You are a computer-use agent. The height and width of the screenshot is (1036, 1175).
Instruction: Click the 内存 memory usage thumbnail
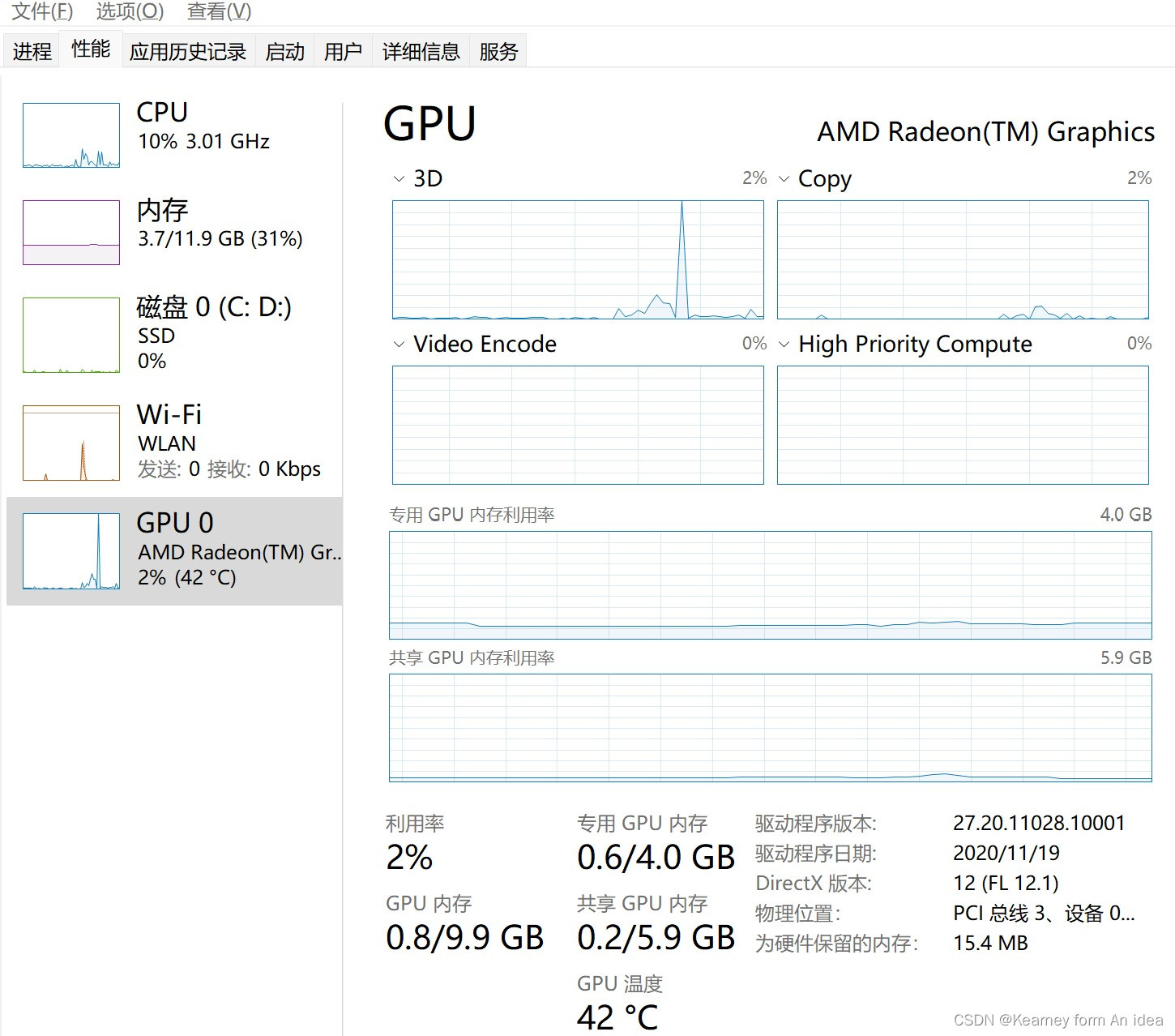click(x=71, y=233)
